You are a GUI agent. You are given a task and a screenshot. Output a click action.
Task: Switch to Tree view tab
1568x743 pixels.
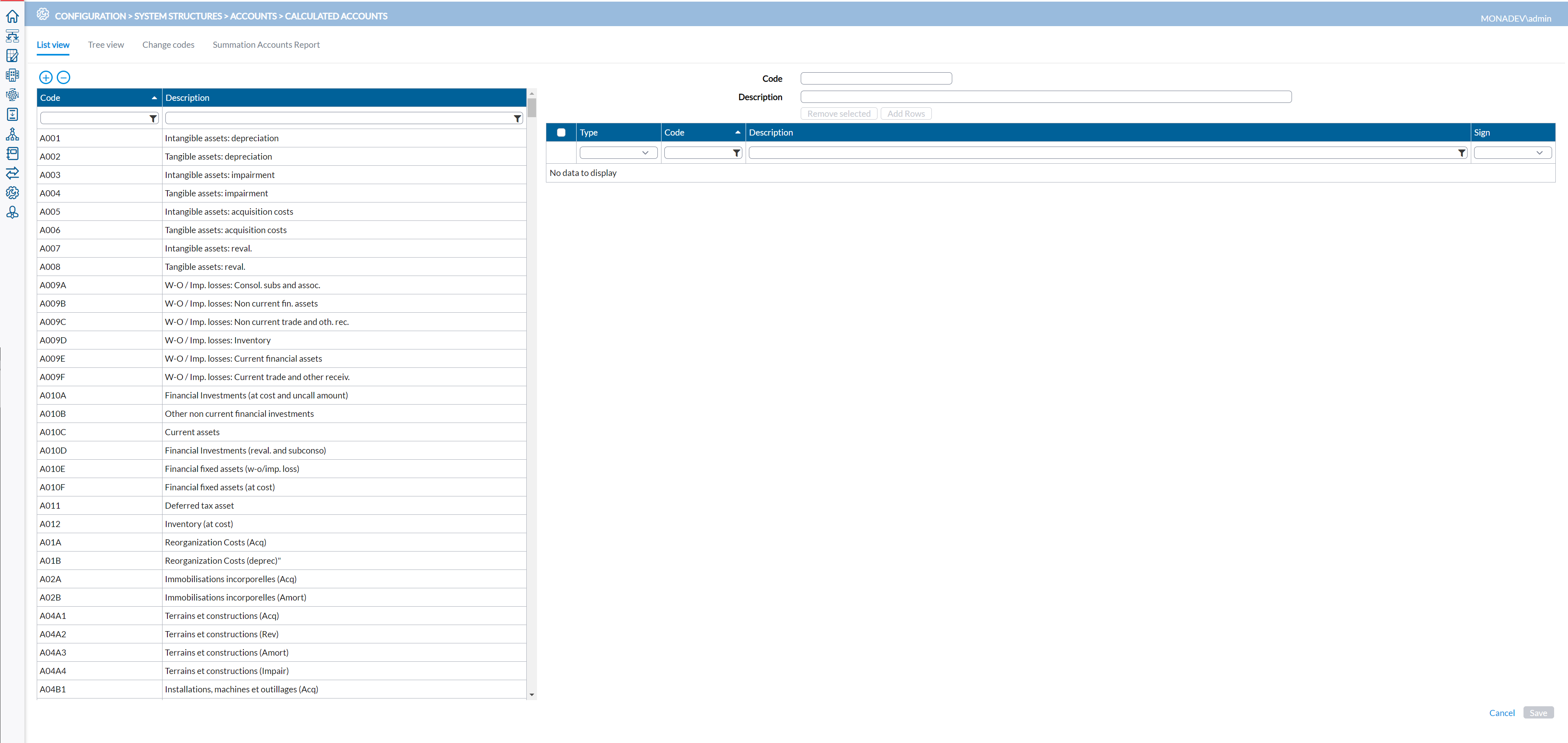point(106,44)
